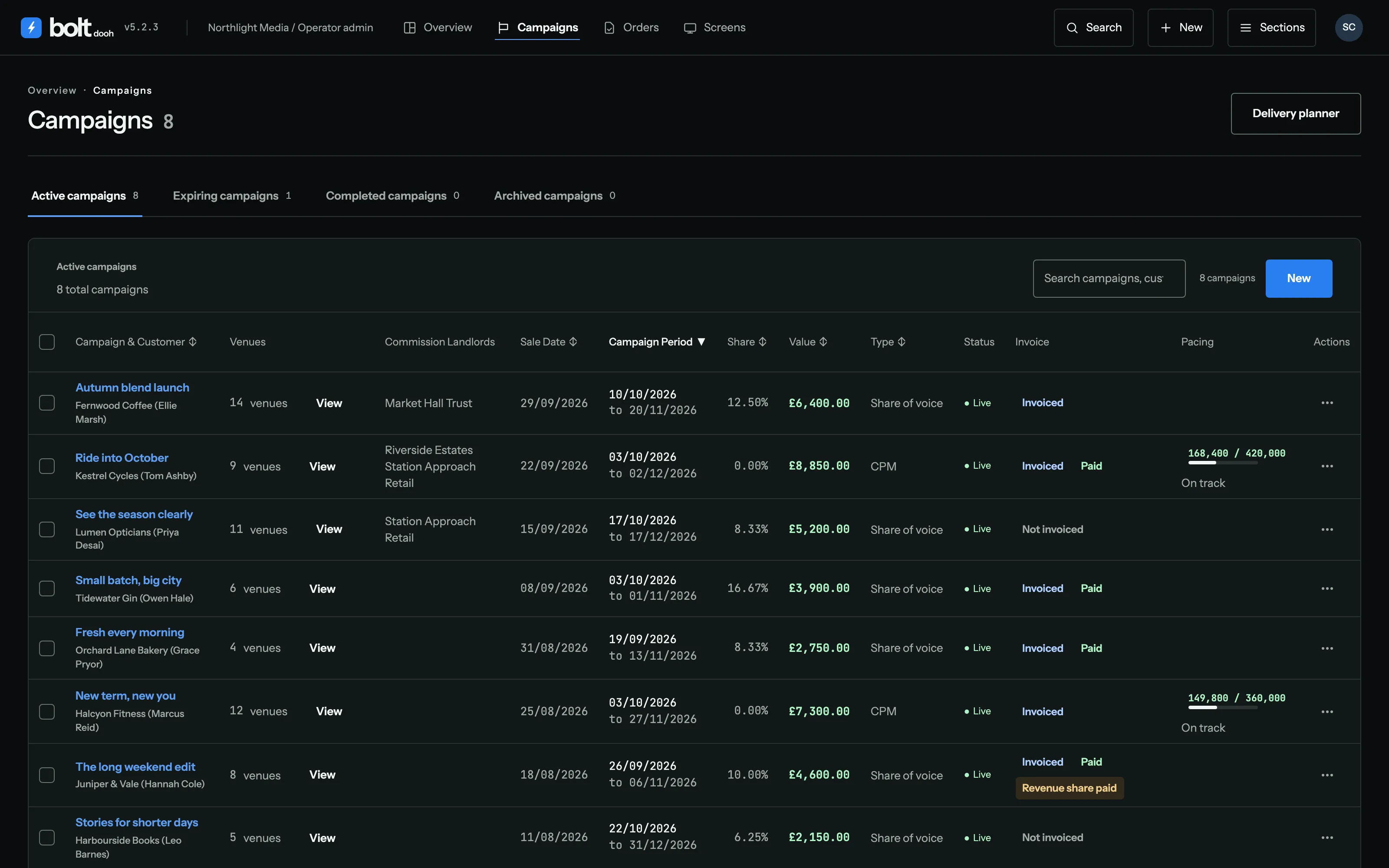Click the bolt lightning logo icon
Image resolution: width=1389 pixels, height=868 pixels.
(x=31, y=27)
